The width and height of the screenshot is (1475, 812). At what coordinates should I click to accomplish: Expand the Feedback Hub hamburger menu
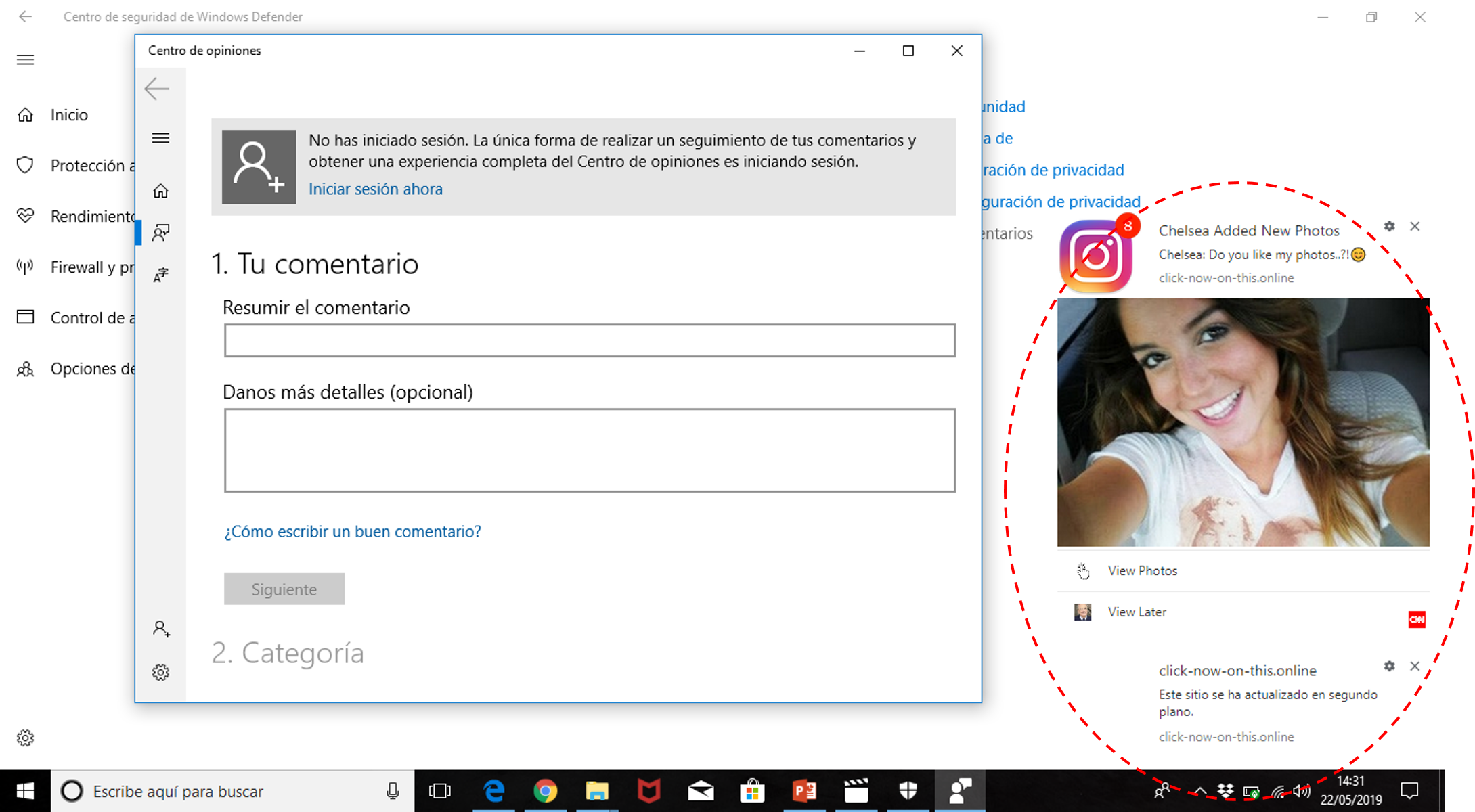(160, 139)
